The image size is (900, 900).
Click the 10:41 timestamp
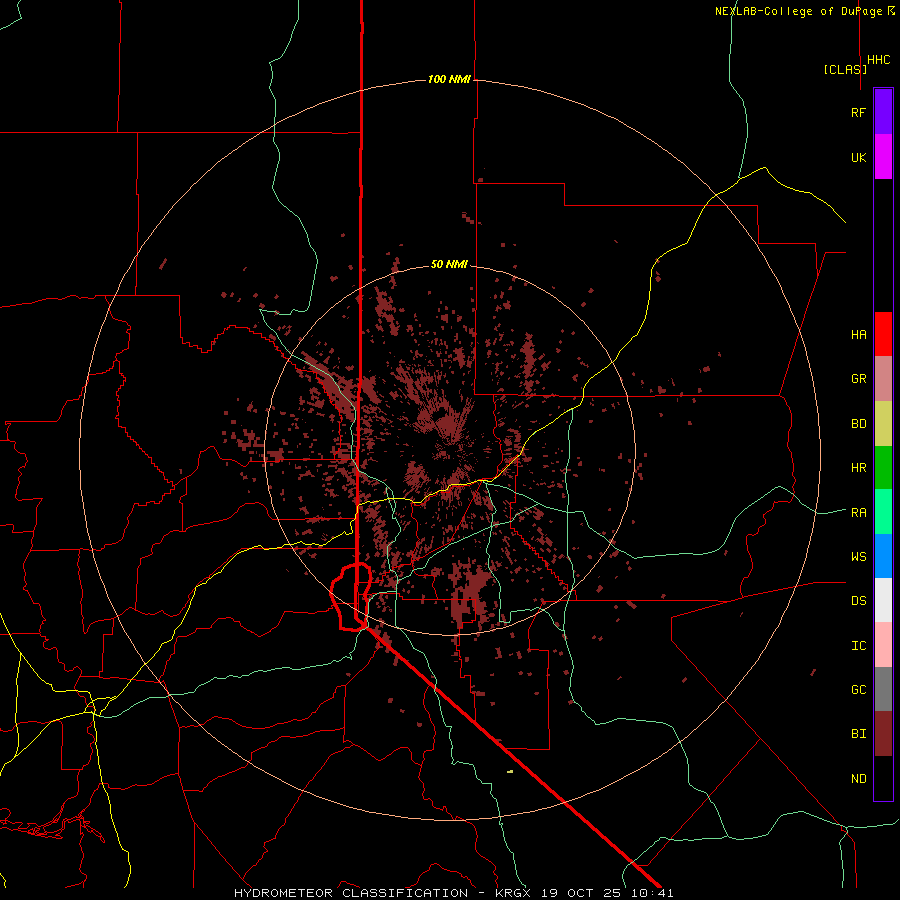coord(655,893)
